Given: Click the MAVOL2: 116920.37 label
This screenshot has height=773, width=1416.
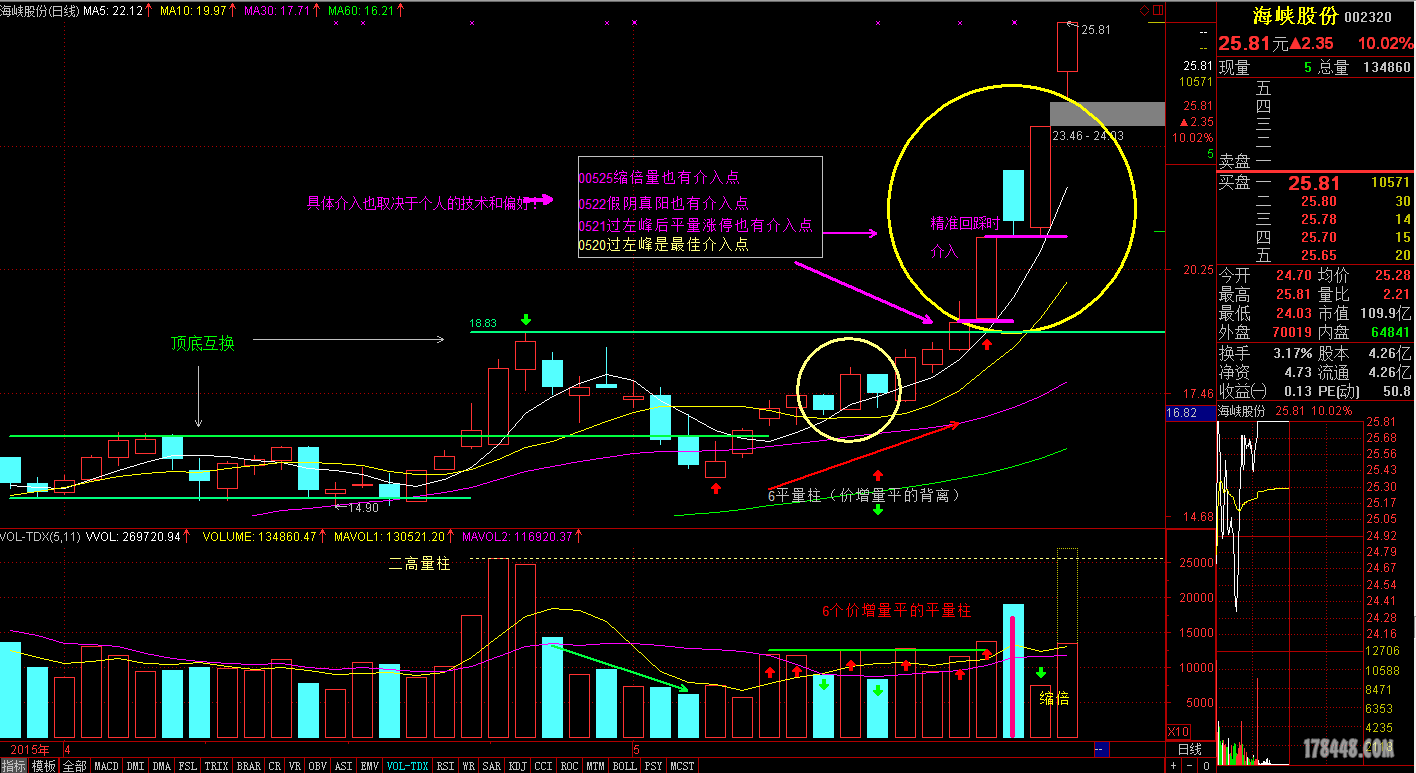Looking at the screenshot, I should coord(518,537).
